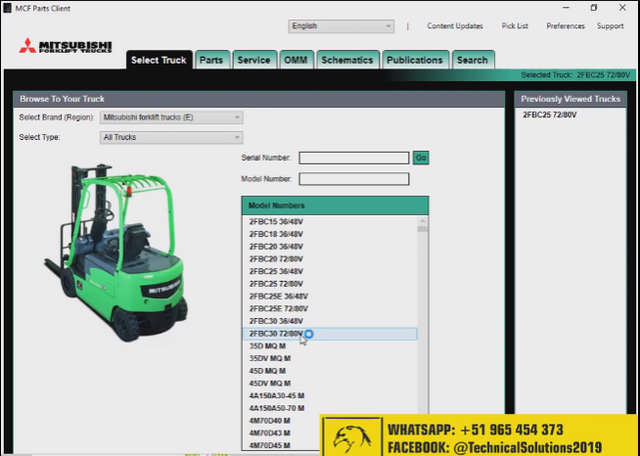Open the English language dropdown
The width and height of the screenshot is (640, 456).
tap(340, 26)
